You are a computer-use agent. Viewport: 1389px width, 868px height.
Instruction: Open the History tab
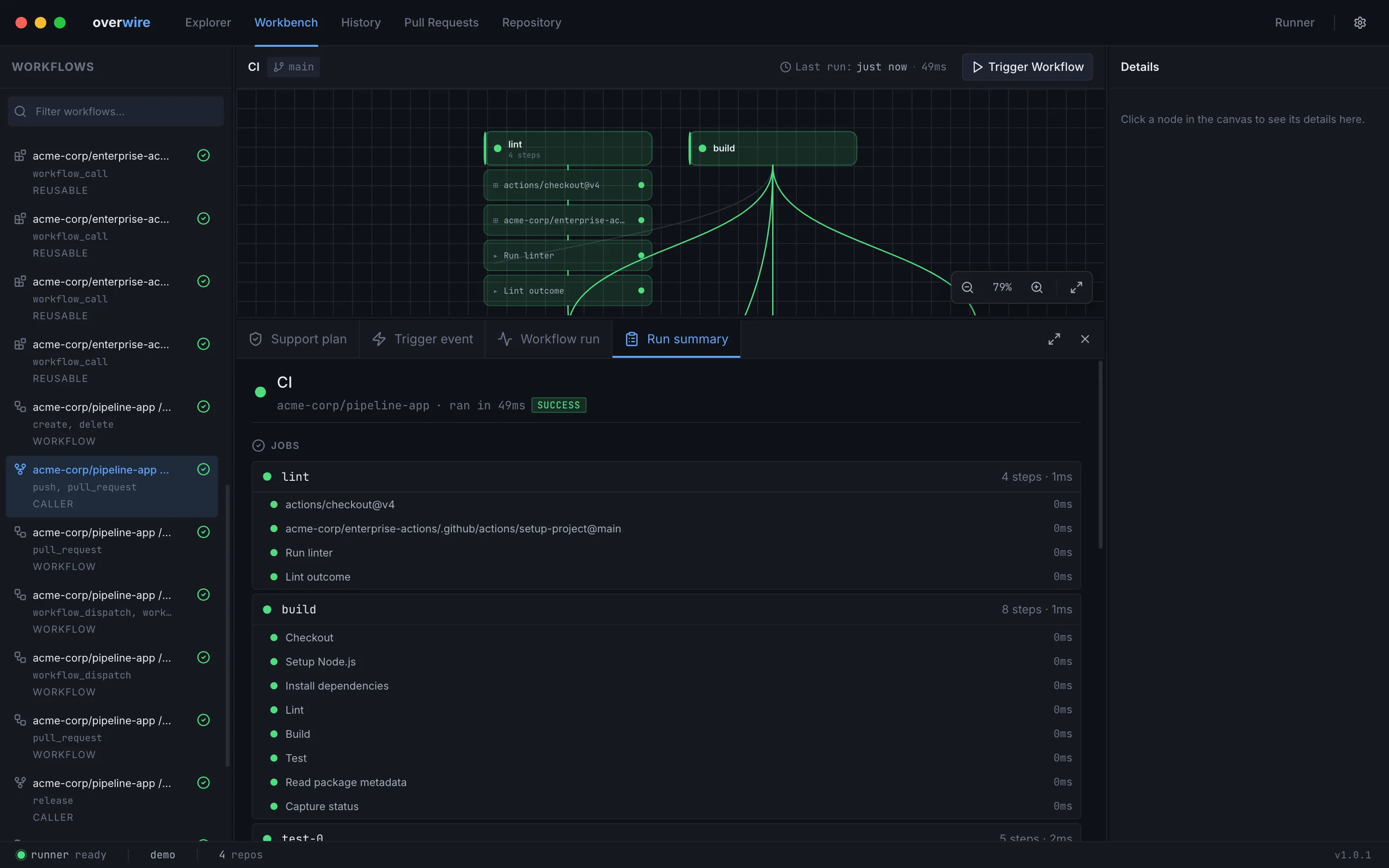360,22
